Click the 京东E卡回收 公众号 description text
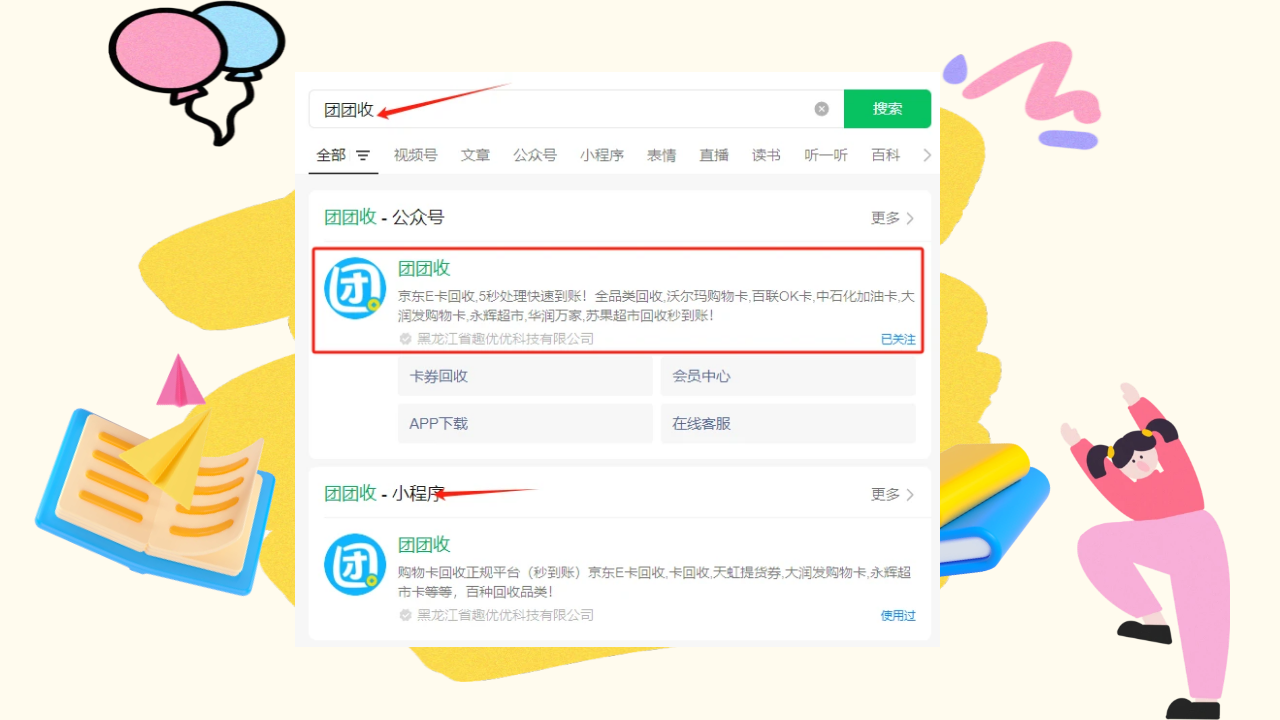This screenshot has height=720, width=1280. [656, 306]
